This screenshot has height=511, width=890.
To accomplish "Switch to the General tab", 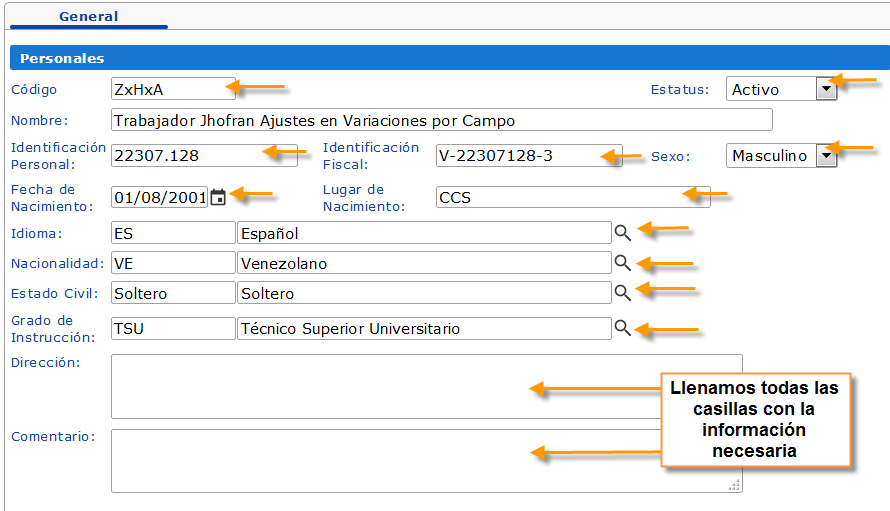I will [x=88, y=16].
